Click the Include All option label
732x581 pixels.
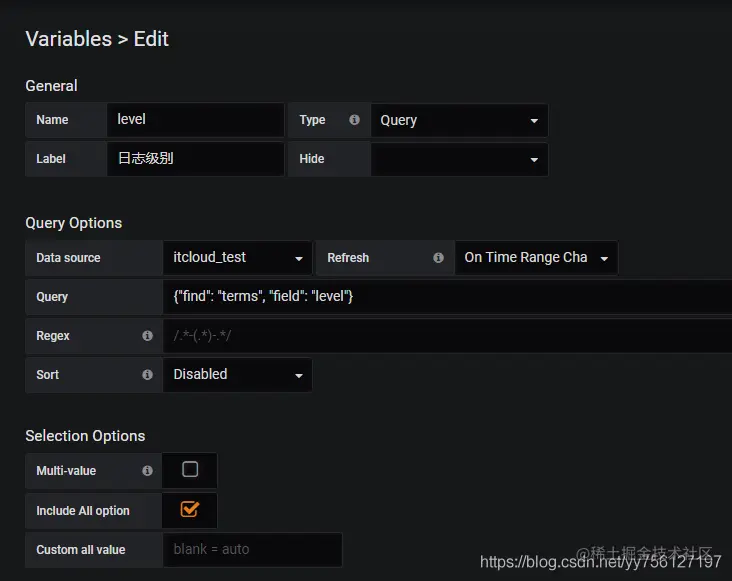83,511
